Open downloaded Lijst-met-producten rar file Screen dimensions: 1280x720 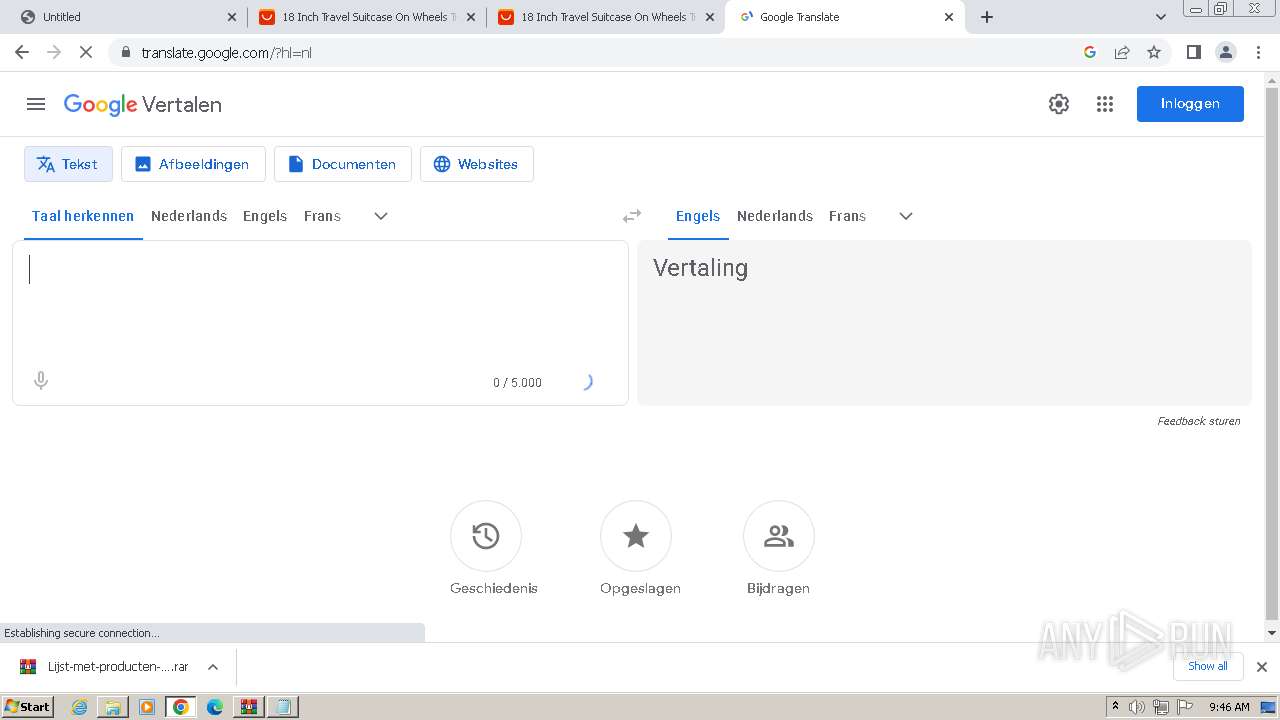click(x=106, y=667)
